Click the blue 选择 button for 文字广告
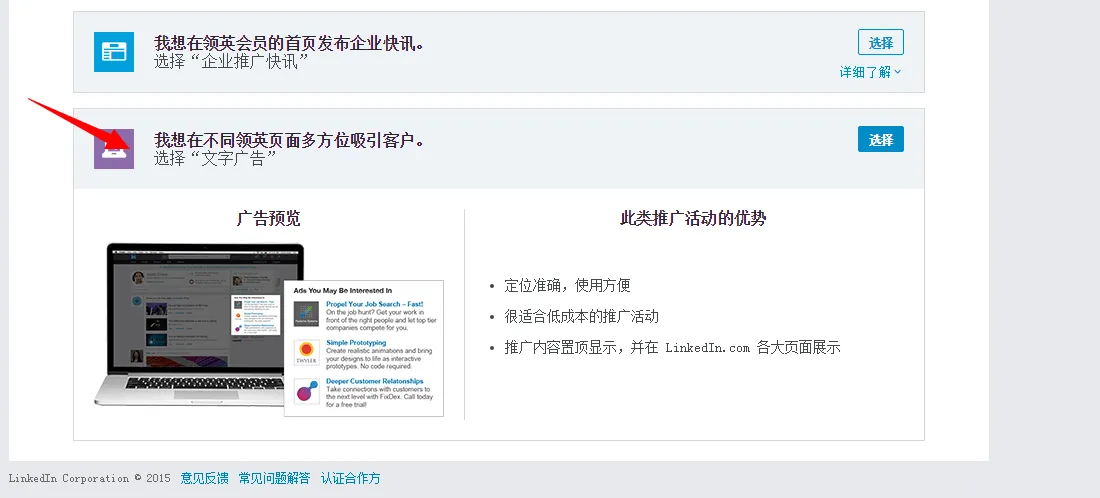 880,139
